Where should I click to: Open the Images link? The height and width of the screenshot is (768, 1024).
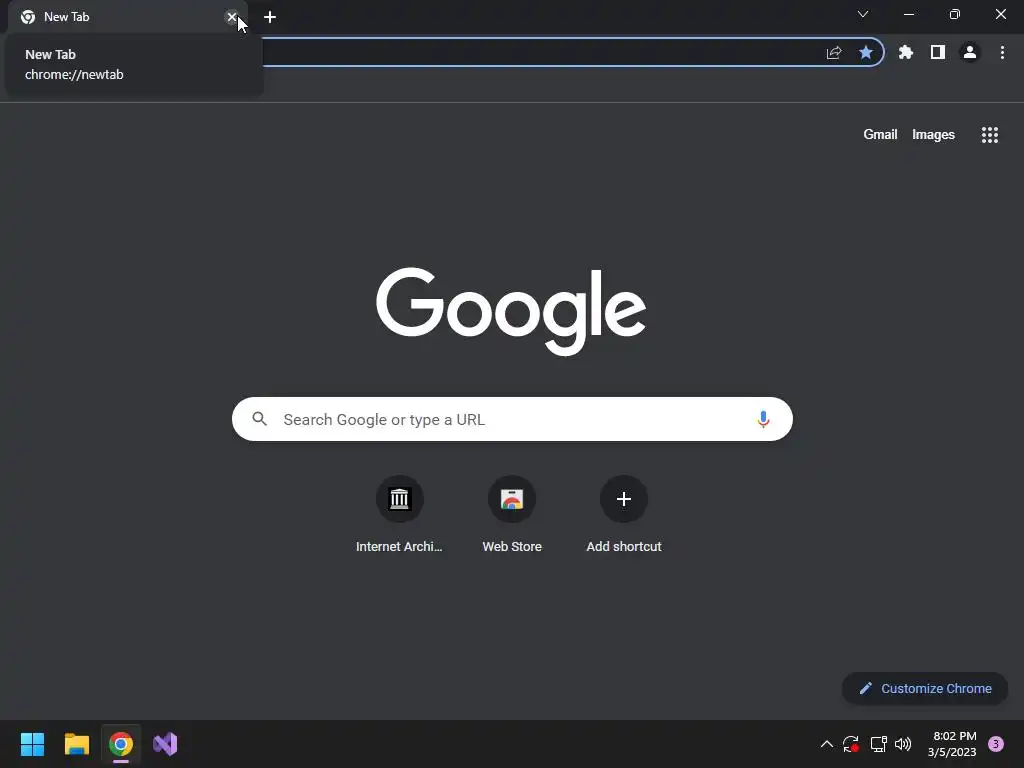pyautogui.click(x=933, y=135)
